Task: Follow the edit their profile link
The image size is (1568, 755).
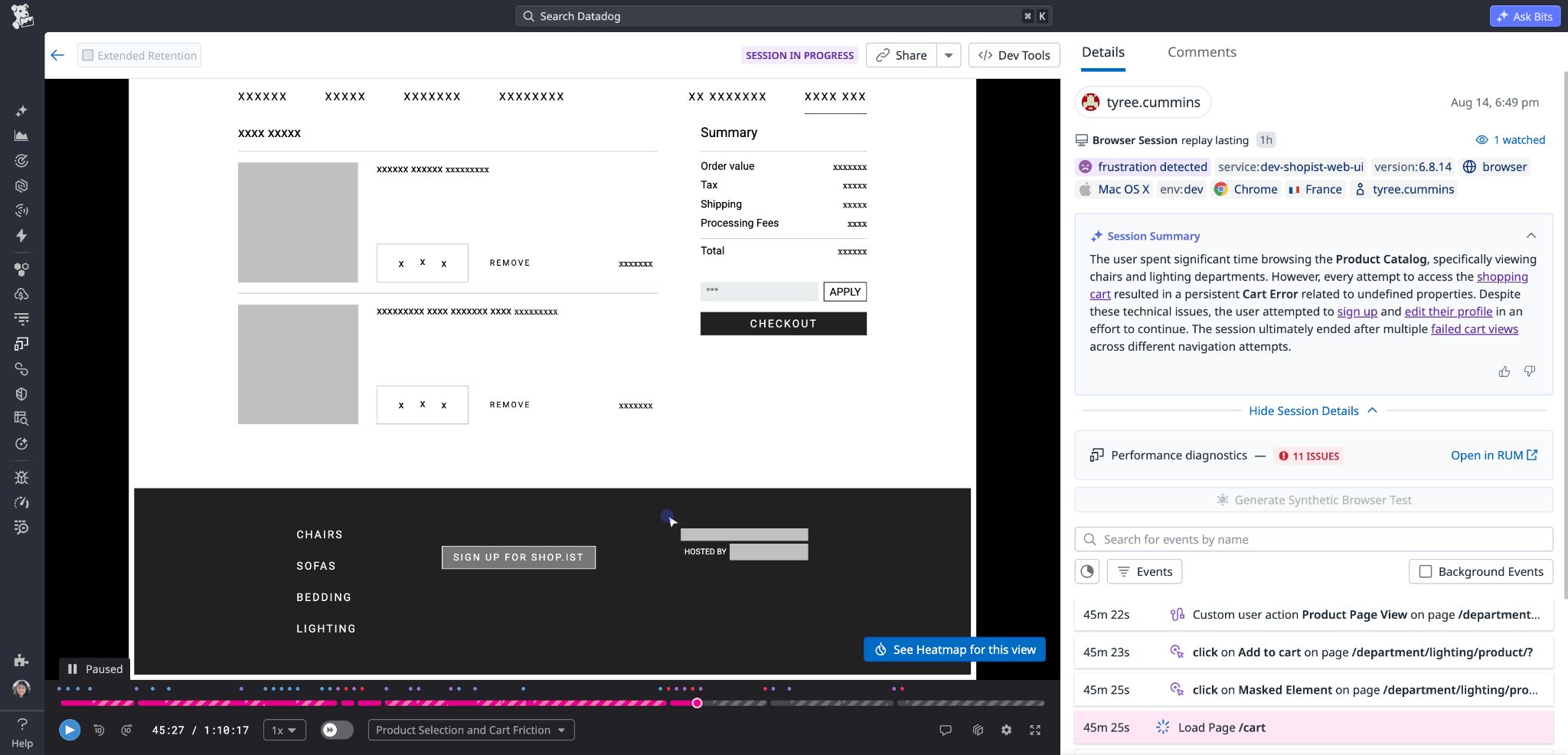Action: pos(1448,312)
